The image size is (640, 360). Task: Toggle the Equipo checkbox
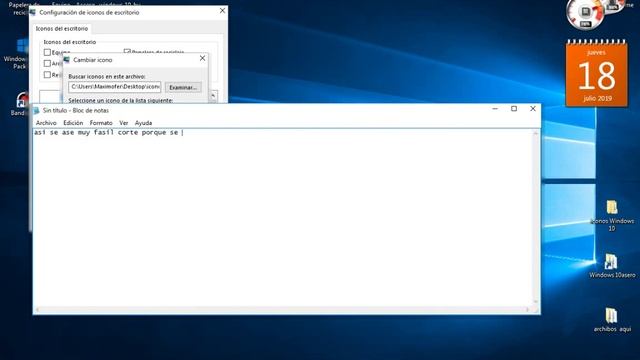(x=47, y=52)
